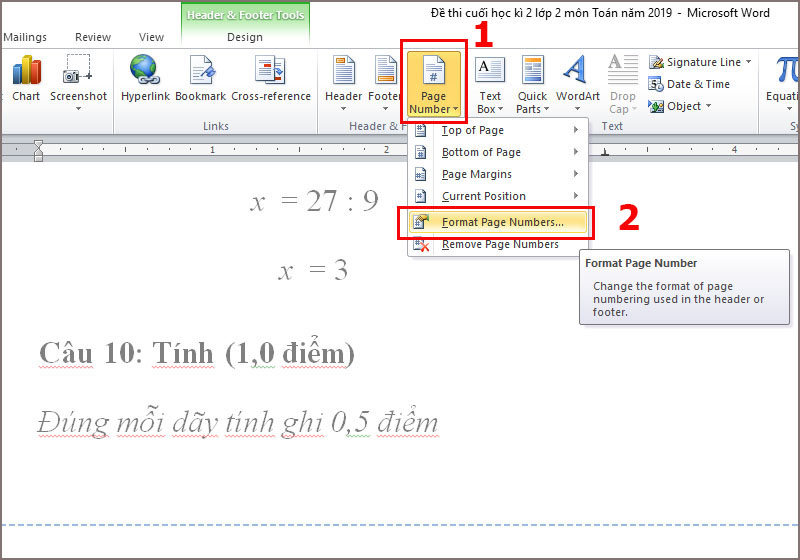Expand Current Position submenu arrow

point(576,196)
